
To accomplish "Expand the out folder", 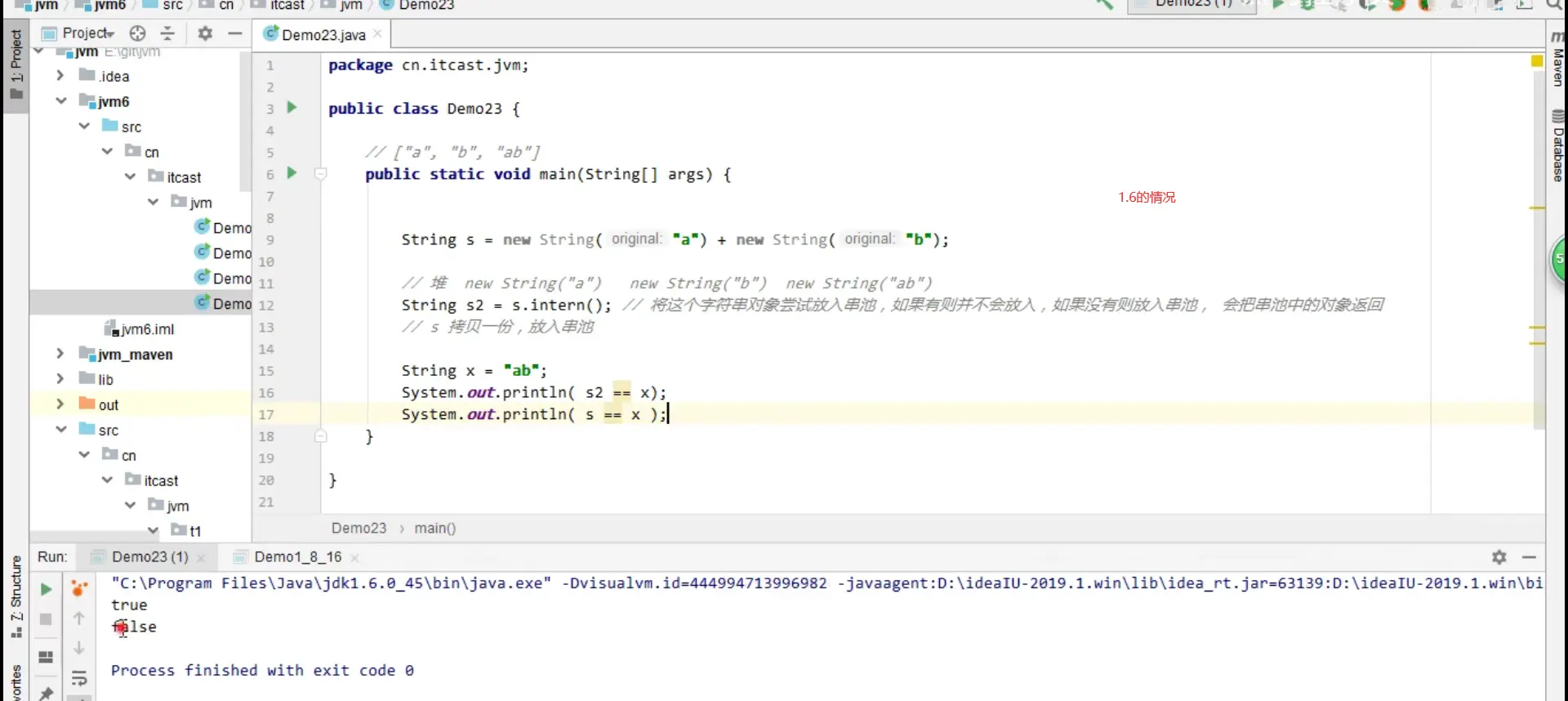I will coord(60,404).
